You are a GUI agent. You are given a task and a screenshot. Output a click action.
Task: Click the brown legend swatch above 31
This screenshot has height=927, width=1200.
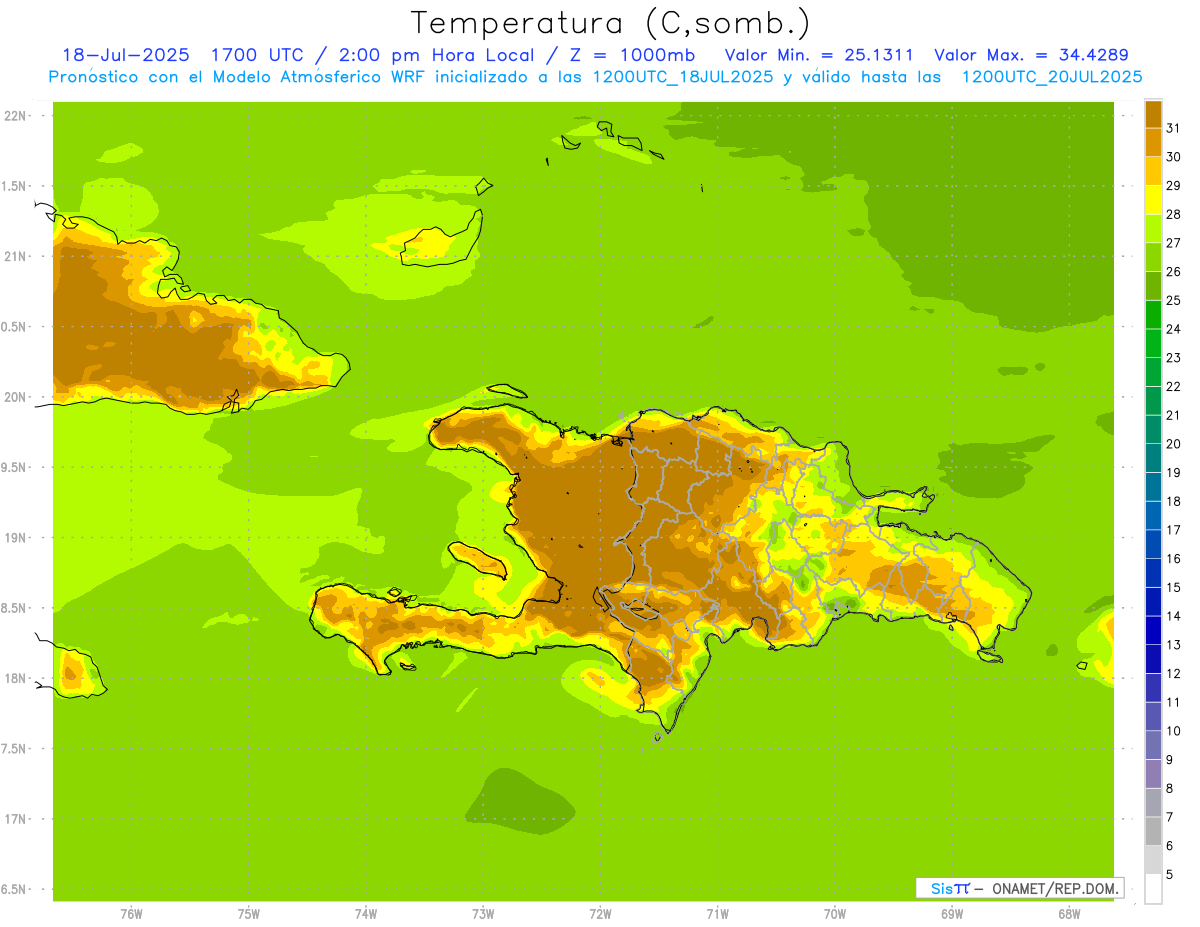[x=1153, y=113]
